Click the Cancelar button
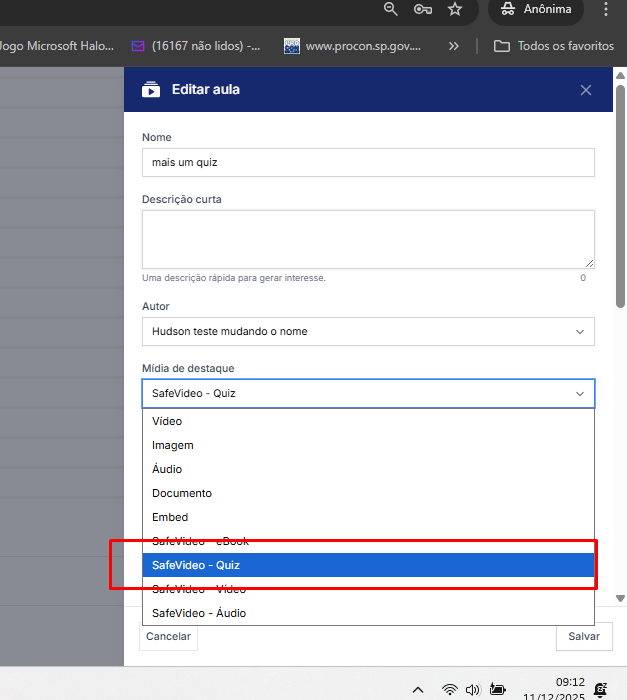Viewport: 627px width, 700px height. tap(168, 636)
